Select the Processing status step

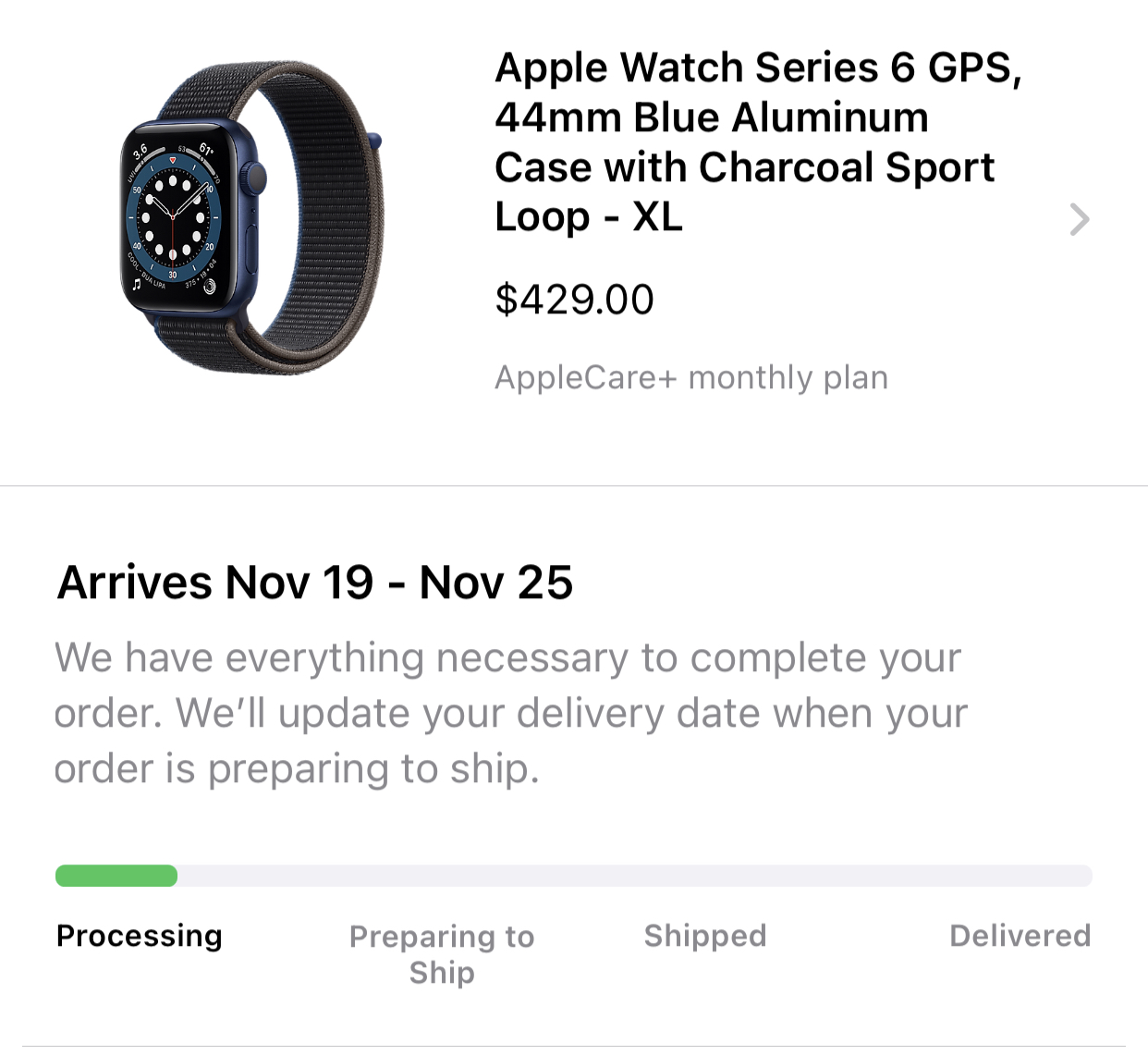click(139, 936)
